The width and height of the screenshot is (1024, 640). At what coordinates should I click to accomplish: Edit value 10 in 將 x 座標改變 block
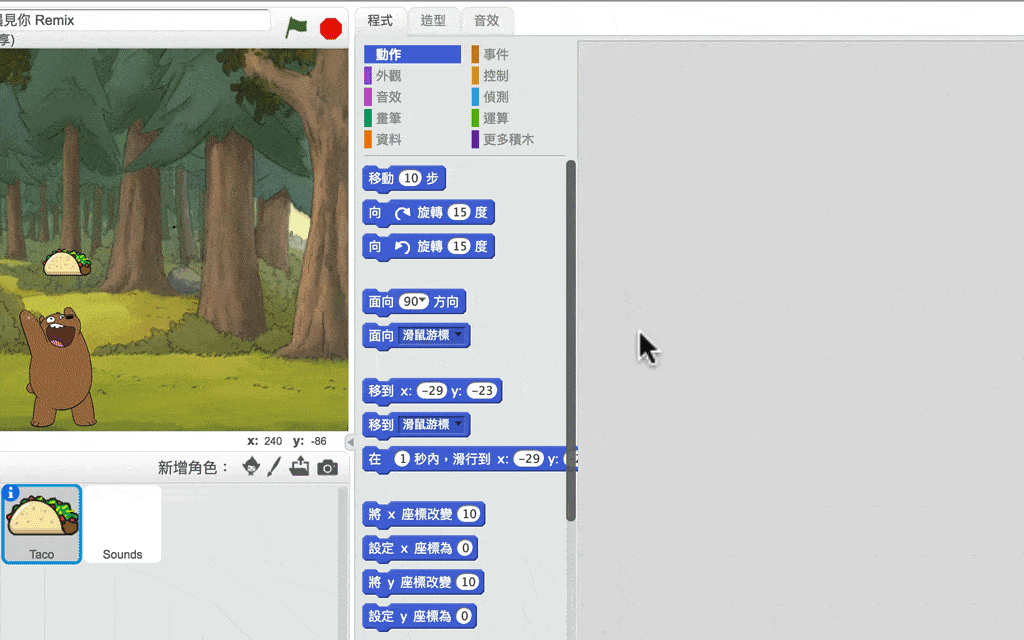469,514
